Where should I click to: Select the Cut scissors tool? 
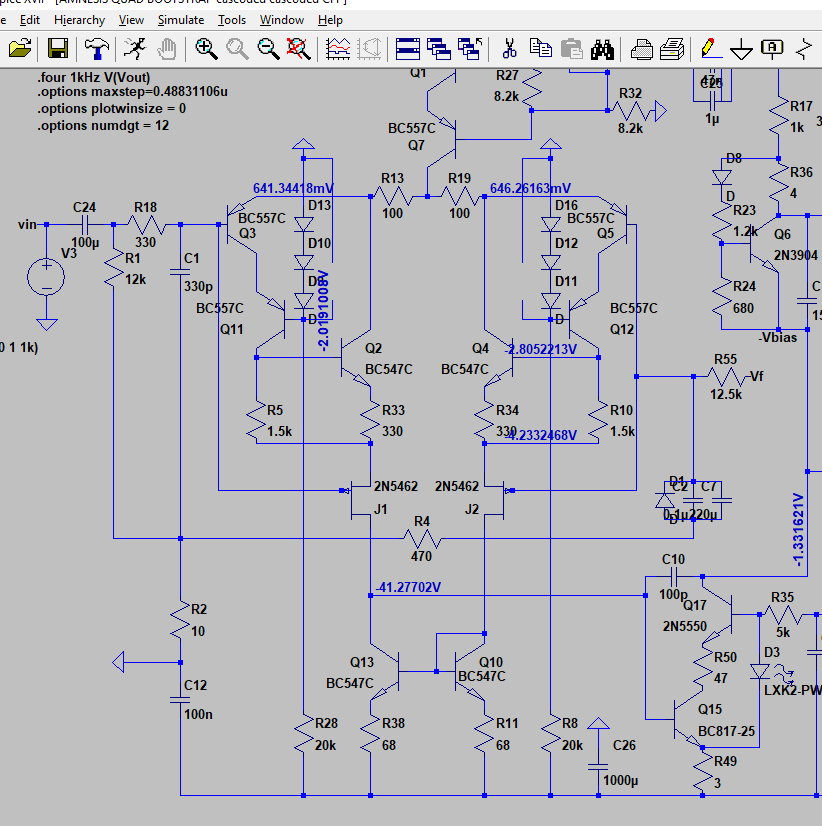[x=509, y=49]
